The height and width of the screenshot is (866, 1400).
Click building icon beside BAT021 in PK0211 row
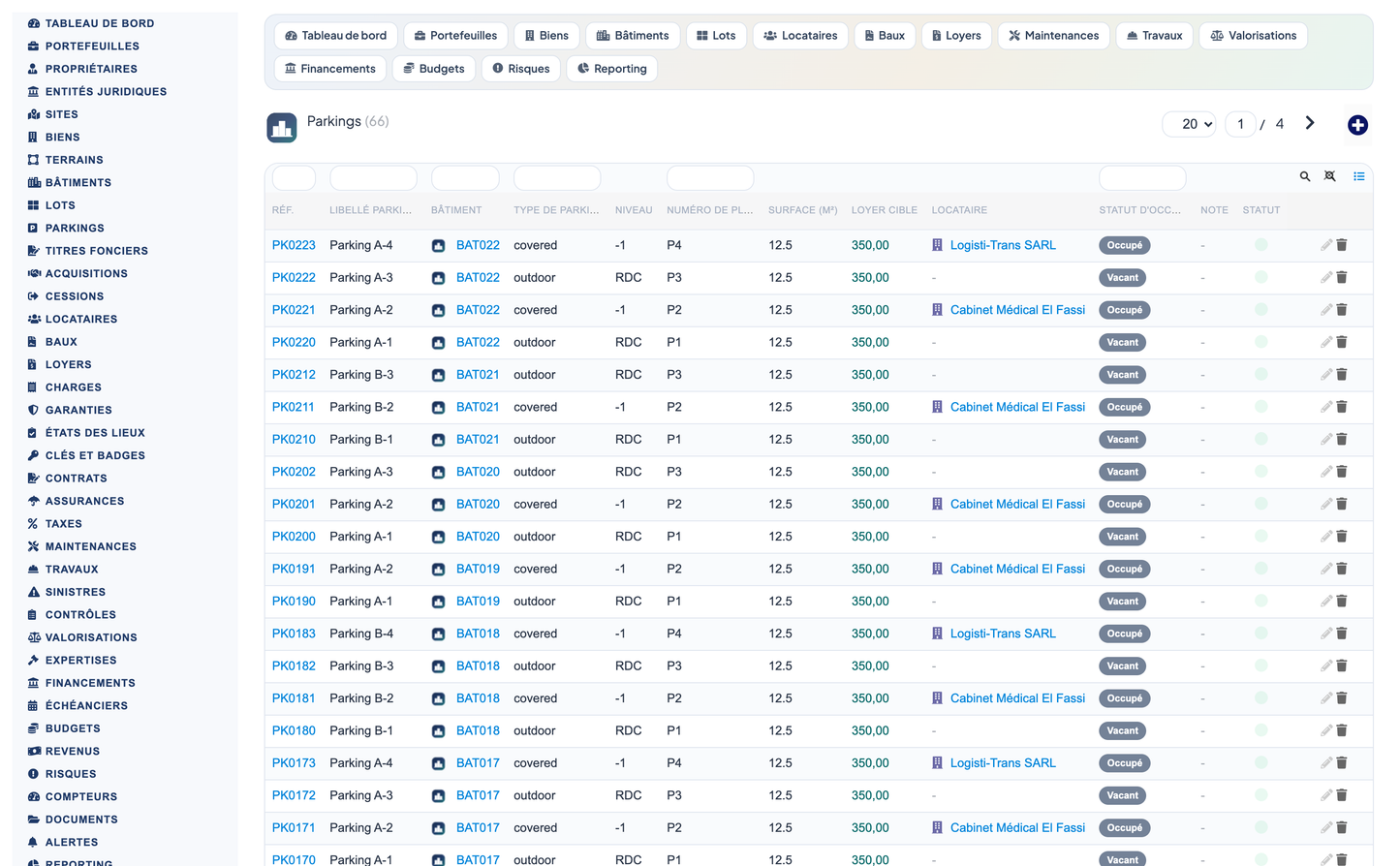[438, 408]
